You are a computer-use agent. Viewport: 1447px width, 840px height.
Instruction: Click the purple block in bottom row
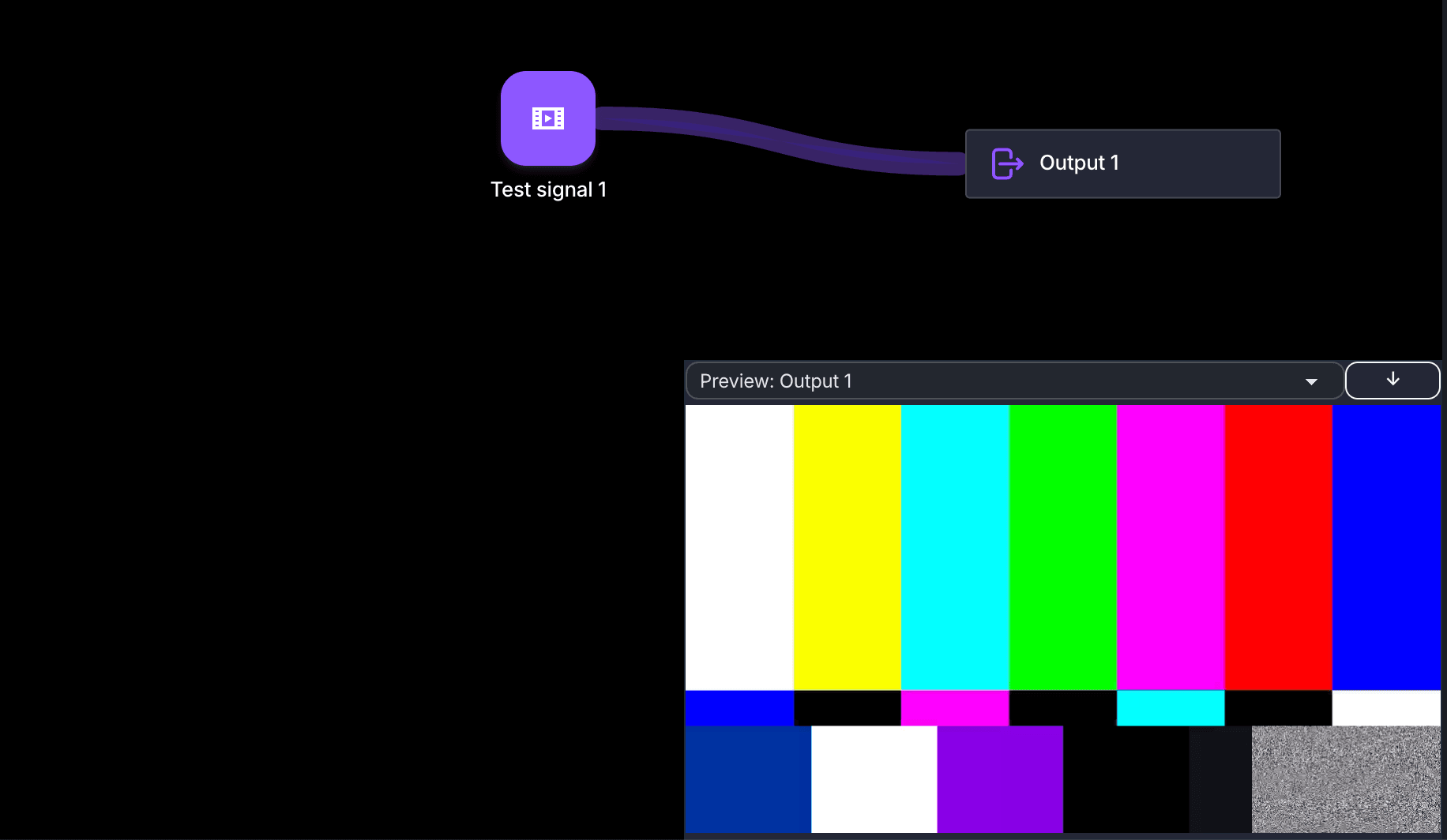click(1000, 778)
